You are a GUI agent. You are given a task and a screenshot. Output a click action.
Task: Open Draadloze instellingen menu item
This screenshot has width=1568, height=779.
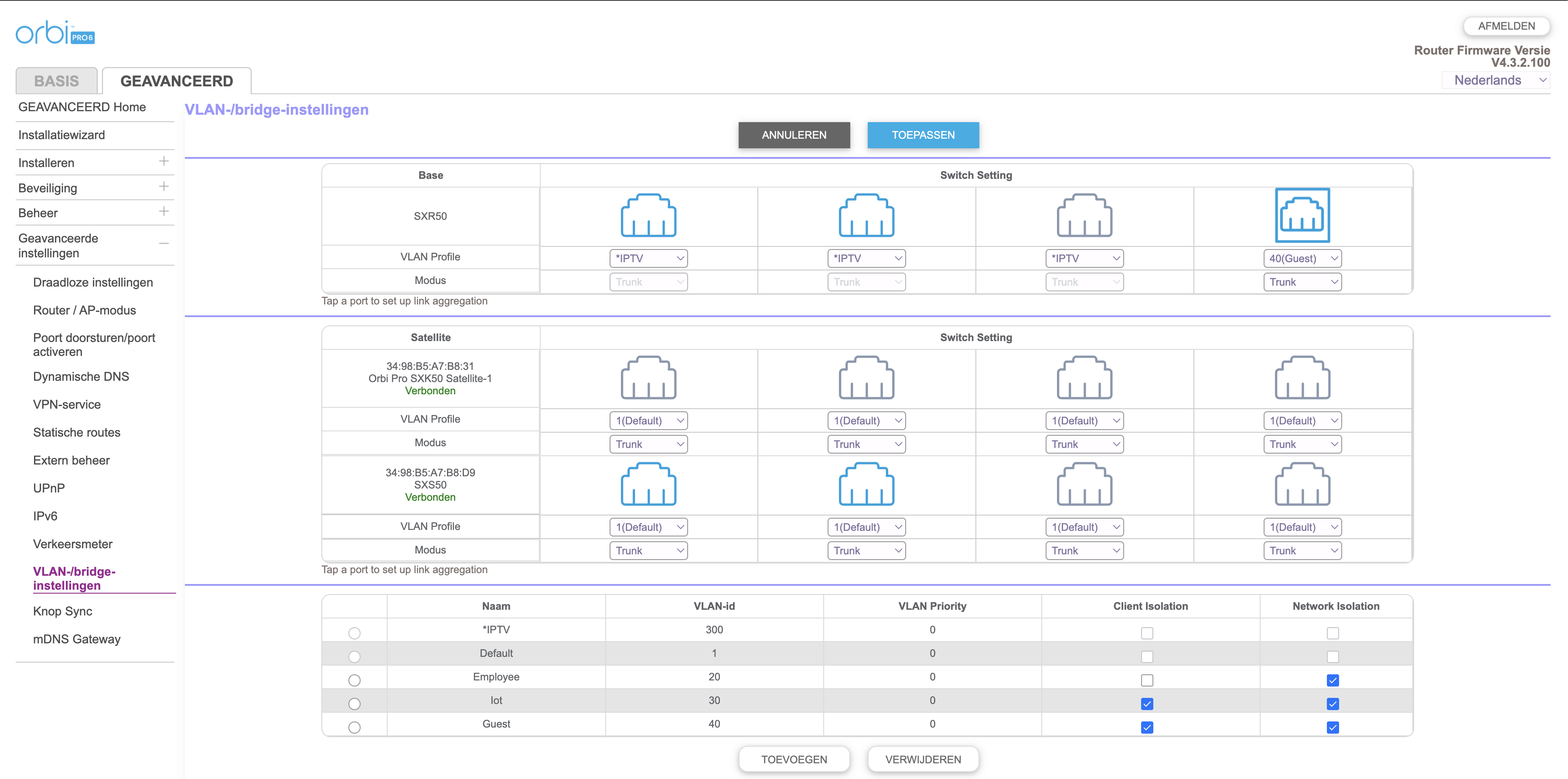click(93, 282)
